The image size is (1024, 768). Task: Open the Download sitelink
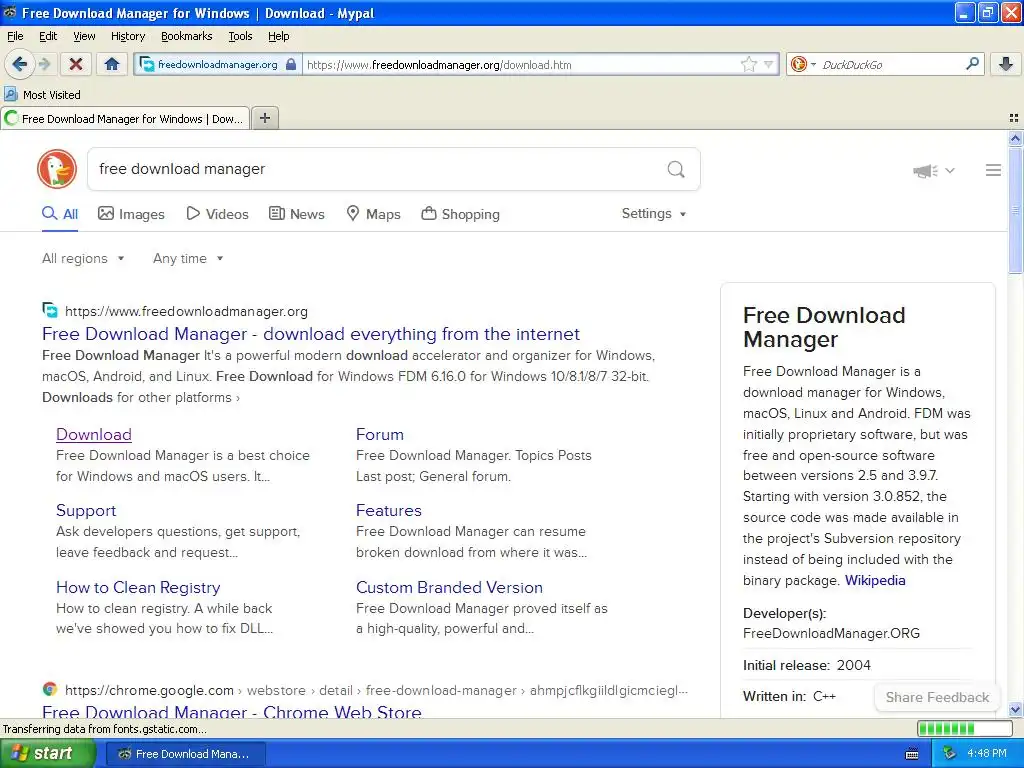(x=94, y=434)
